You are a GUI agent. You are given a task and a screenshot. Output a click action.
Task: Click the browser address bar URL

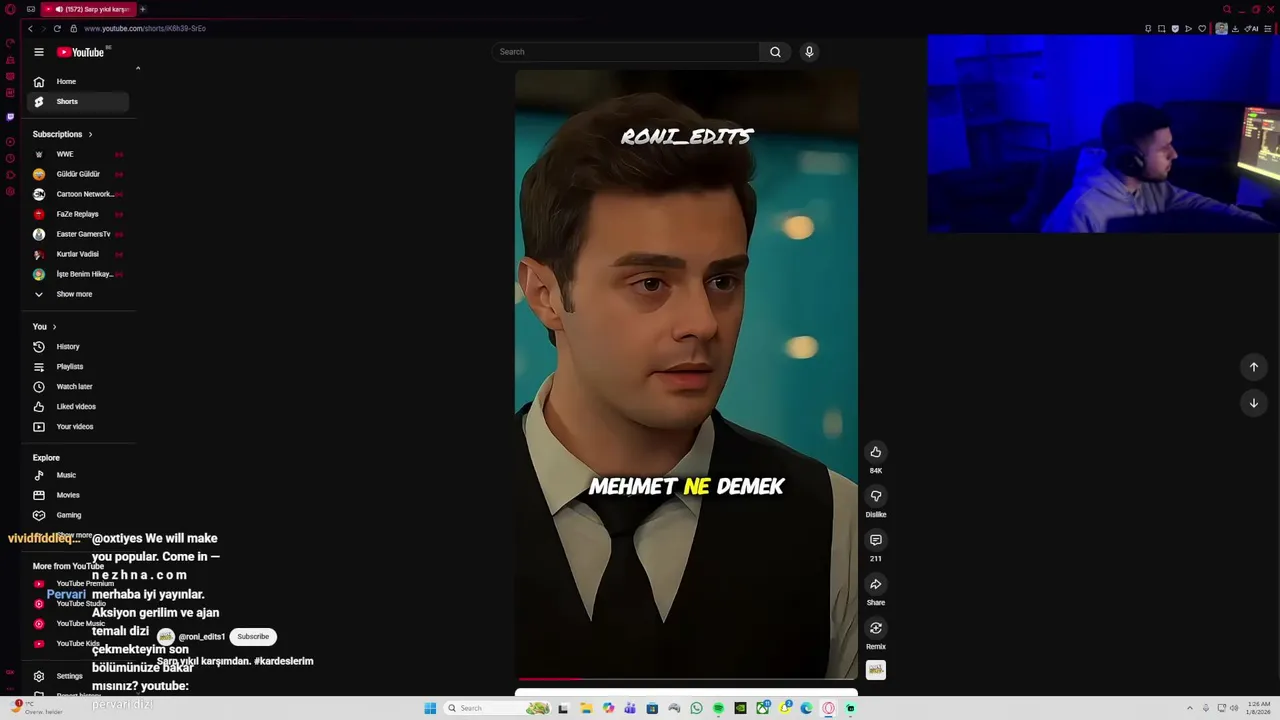145,28
